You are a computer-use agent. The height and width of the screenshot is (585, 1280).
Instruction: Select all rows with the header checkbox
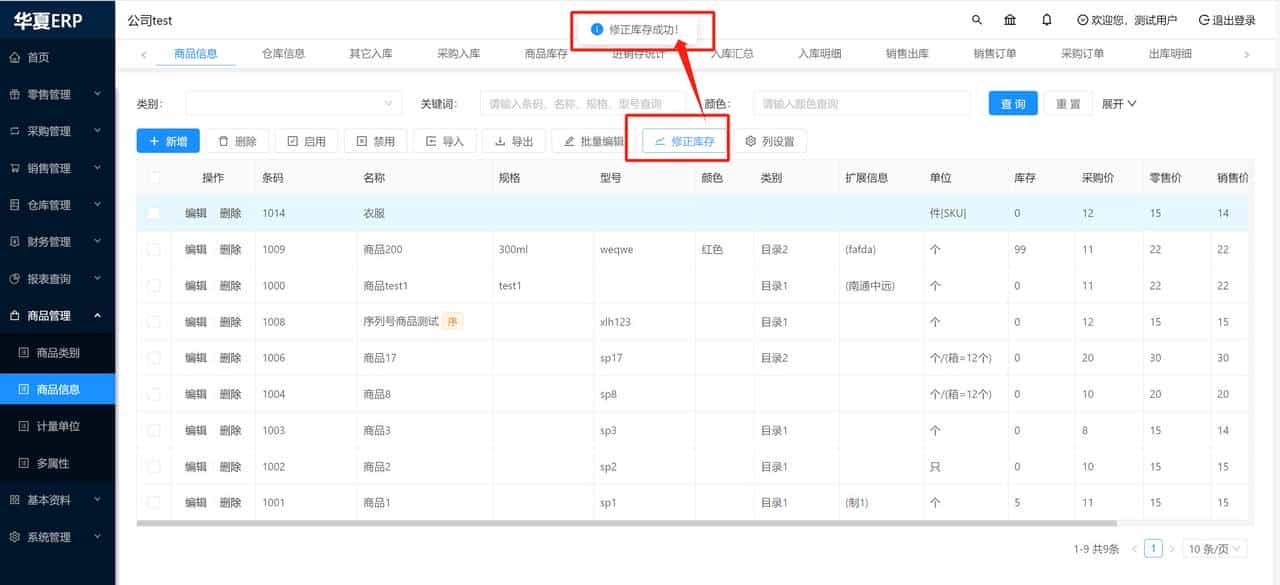154,176
